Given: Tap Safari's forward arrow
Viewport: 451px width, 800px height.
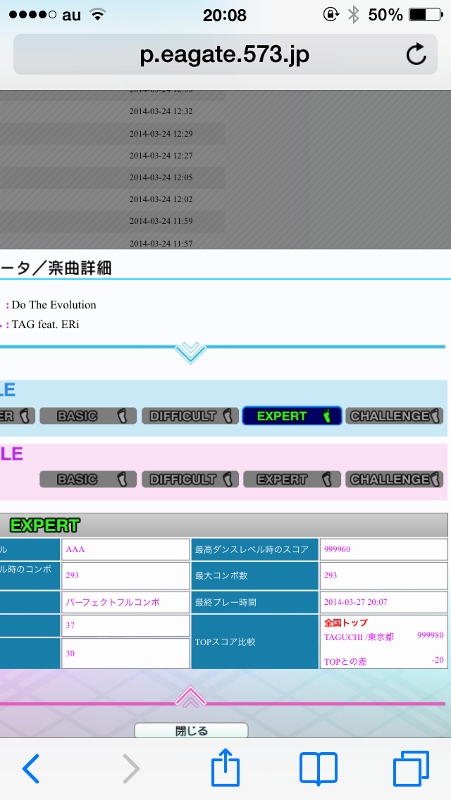Looking at the screenshot, I should point(131,768).
